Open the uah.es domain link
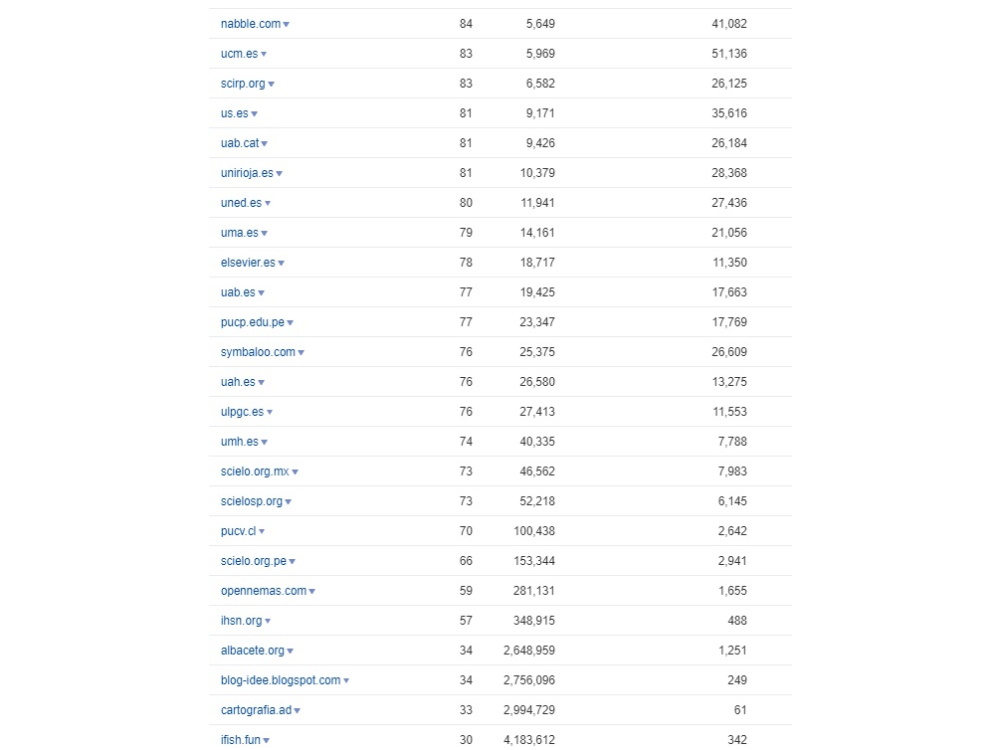The width and height of the screenshot is (1000, 750). (238, 382)
